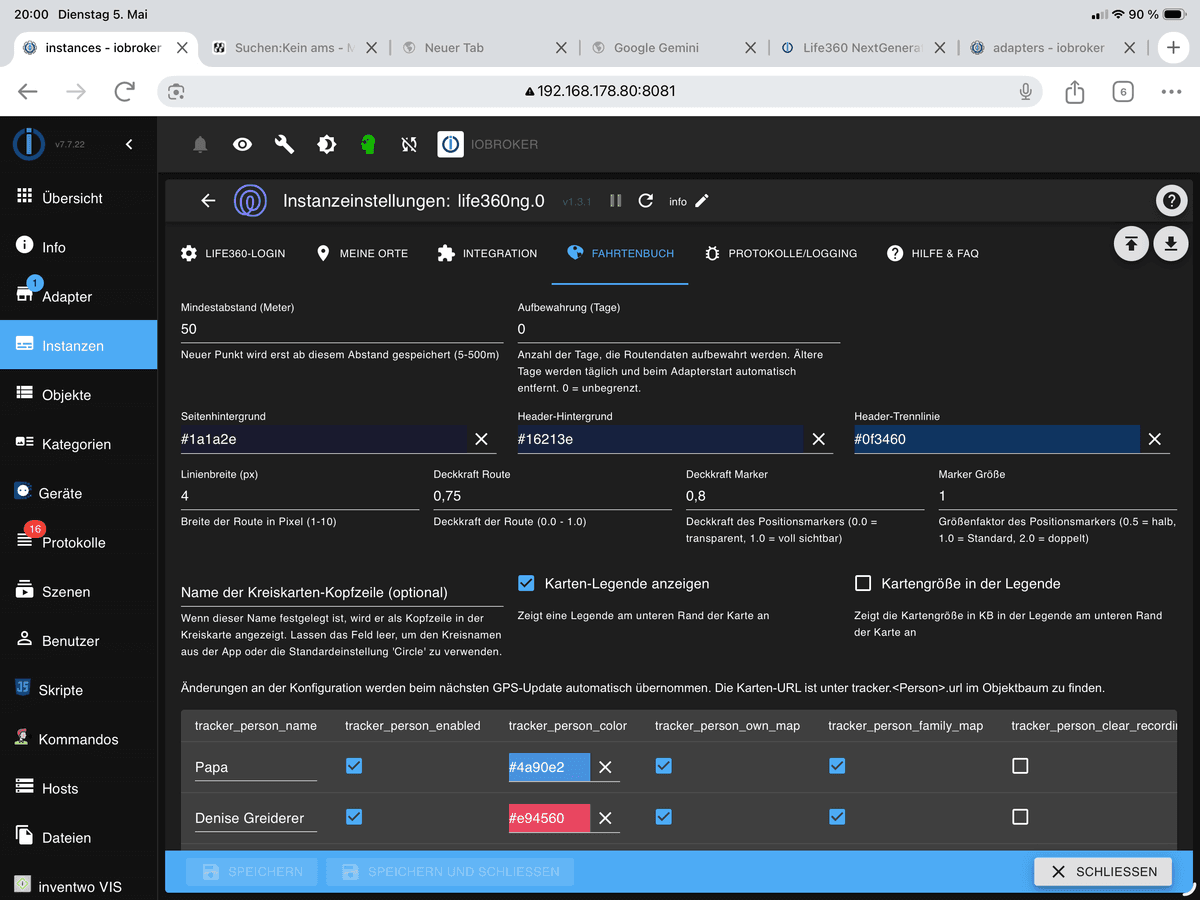This screenshot has height=900, width=1200.
Task: Click the Aufbewahrung (Tage) field
Action: click(x=678, y=329)
